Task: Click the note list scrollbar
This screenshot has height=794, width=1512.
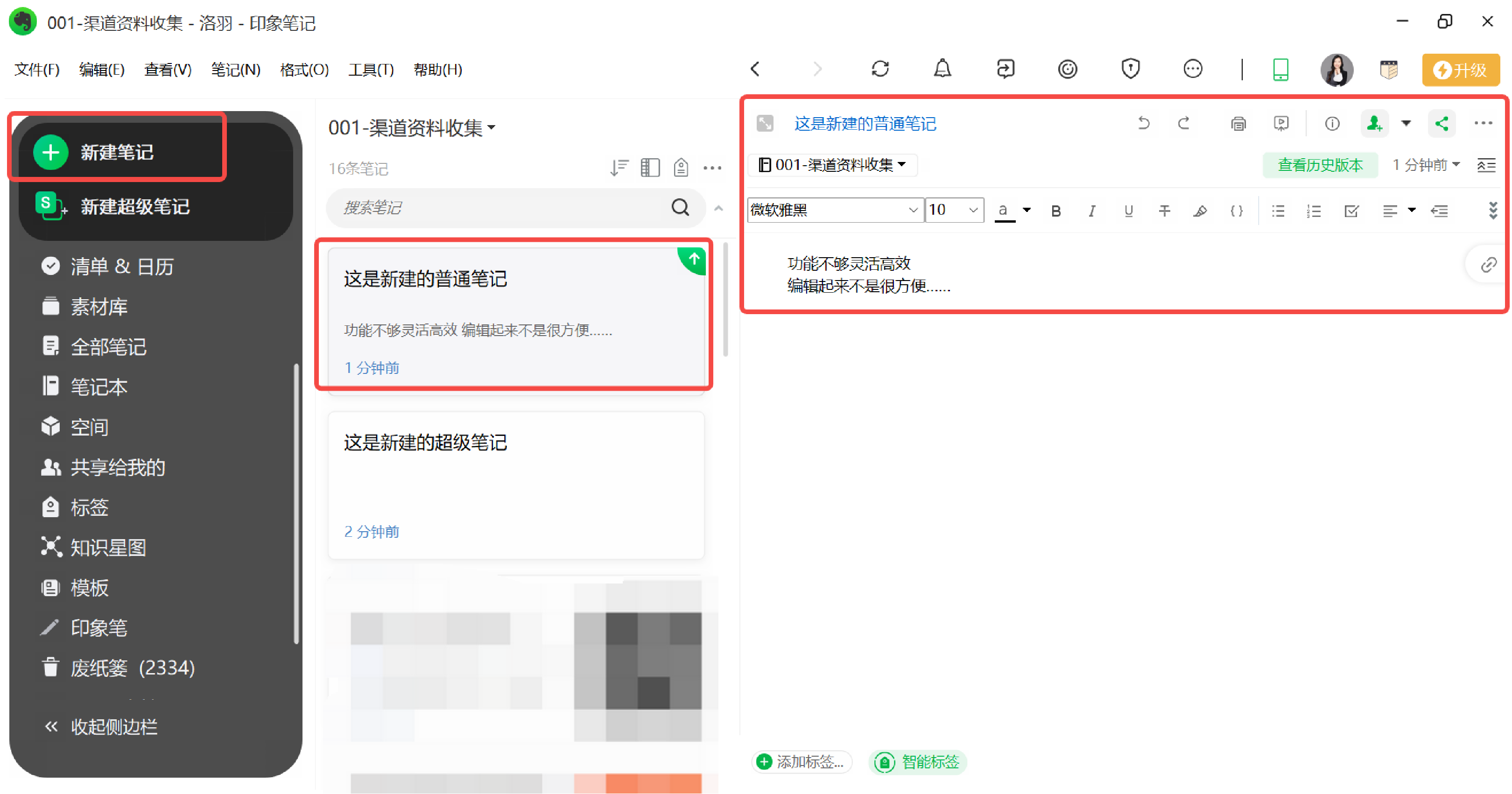Action: tap(725, 300)
